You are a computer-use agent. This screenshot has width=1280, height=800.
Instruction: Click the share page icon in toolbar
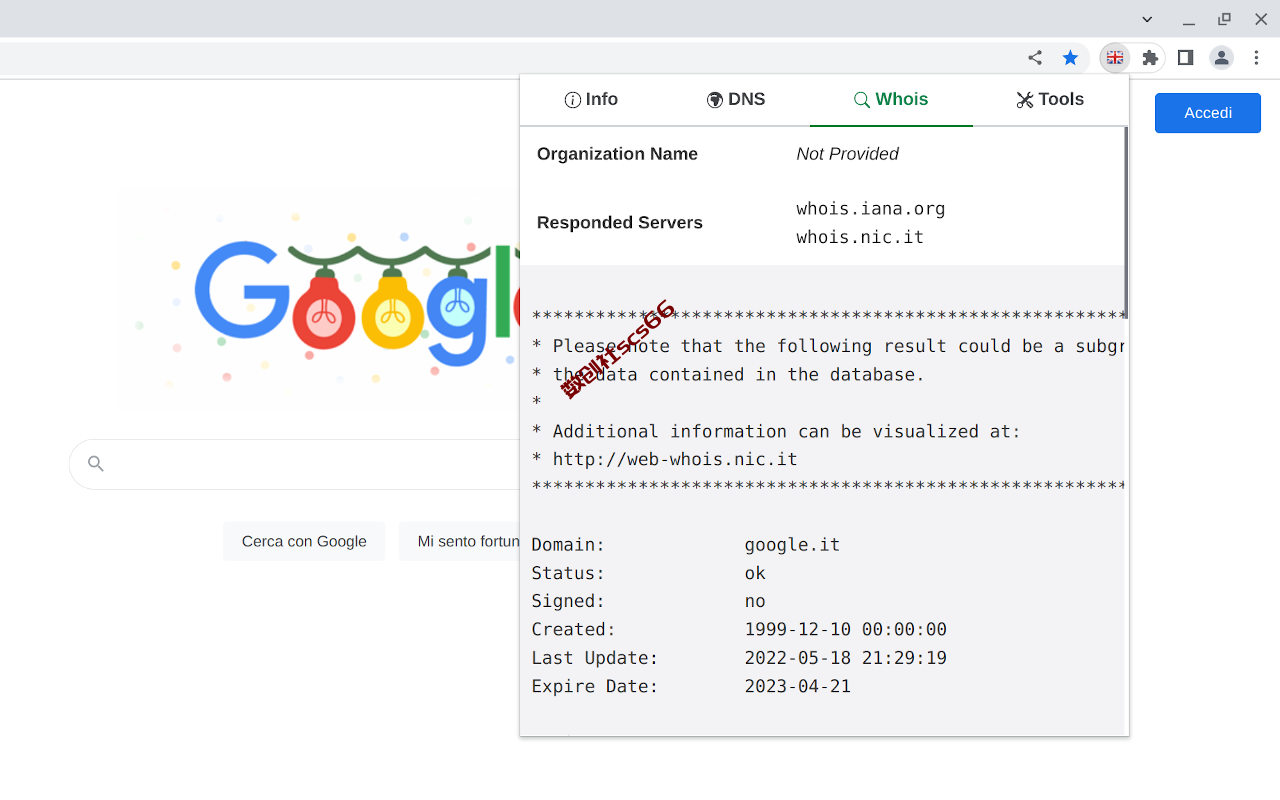tap(1035, 58)
